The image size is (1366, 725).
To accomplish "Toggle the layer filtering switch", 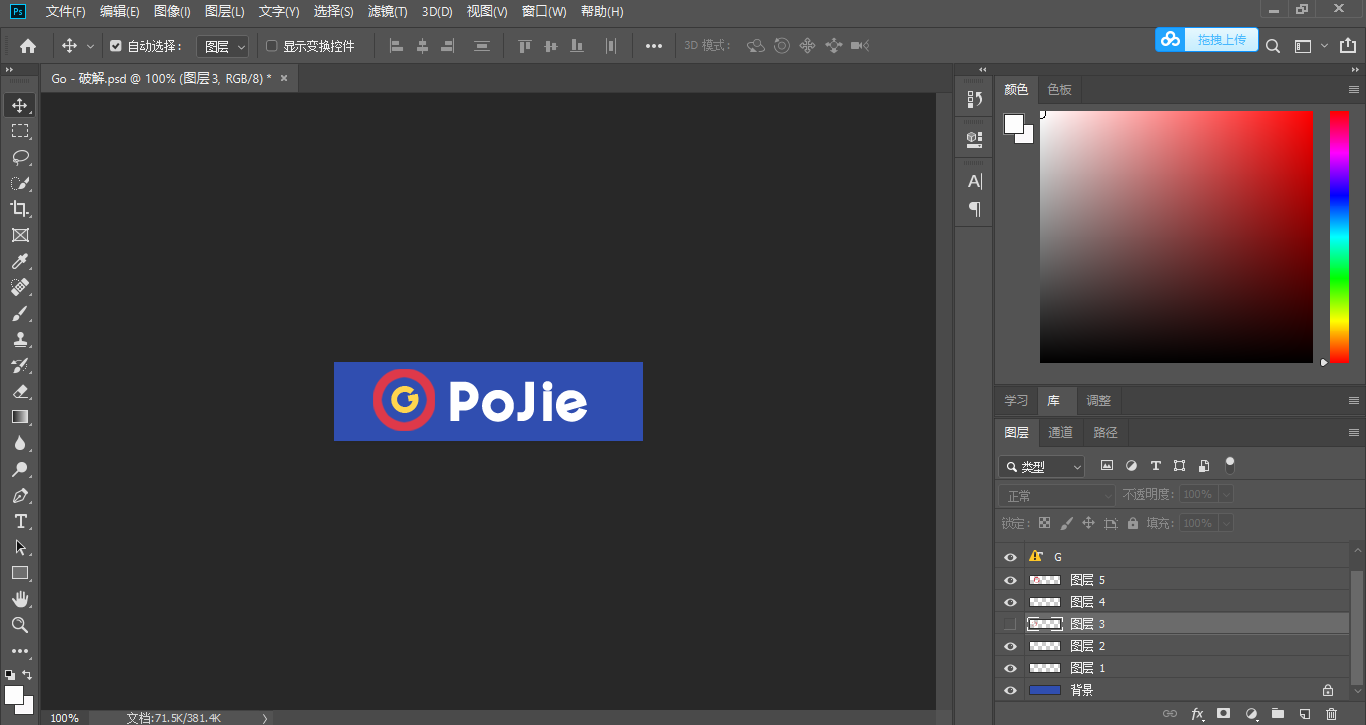I will click(x=1230, y=465).
